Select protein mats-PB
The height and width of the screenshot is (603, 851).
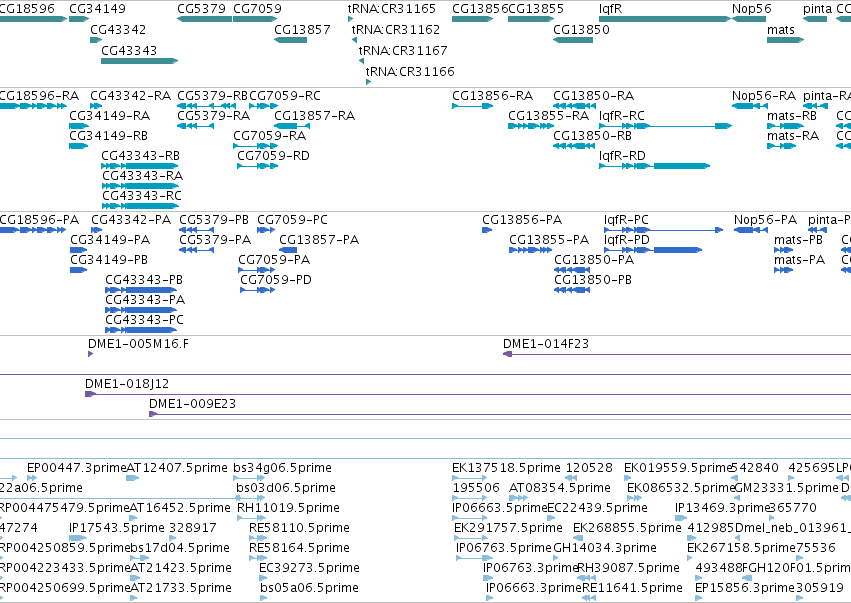click(x=784, y=250)
